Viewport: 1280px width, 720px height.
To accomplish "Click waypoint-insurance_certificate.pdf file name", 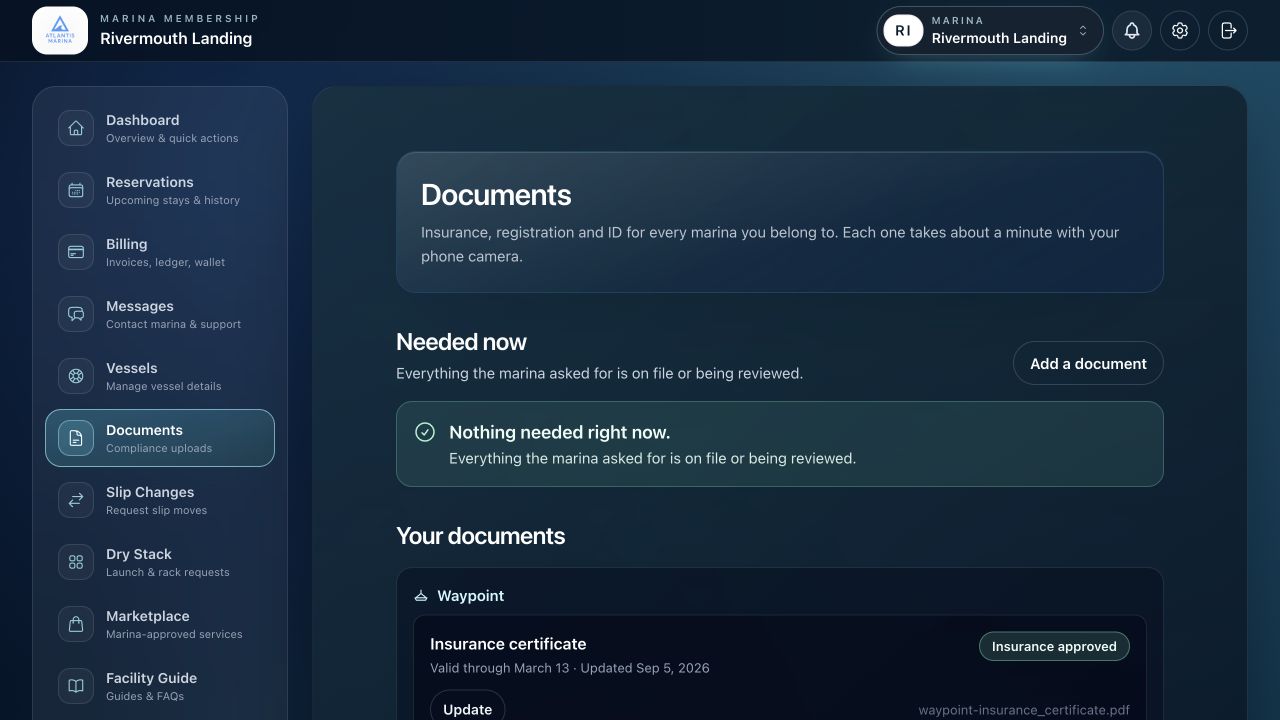I will pos(1024,710).
